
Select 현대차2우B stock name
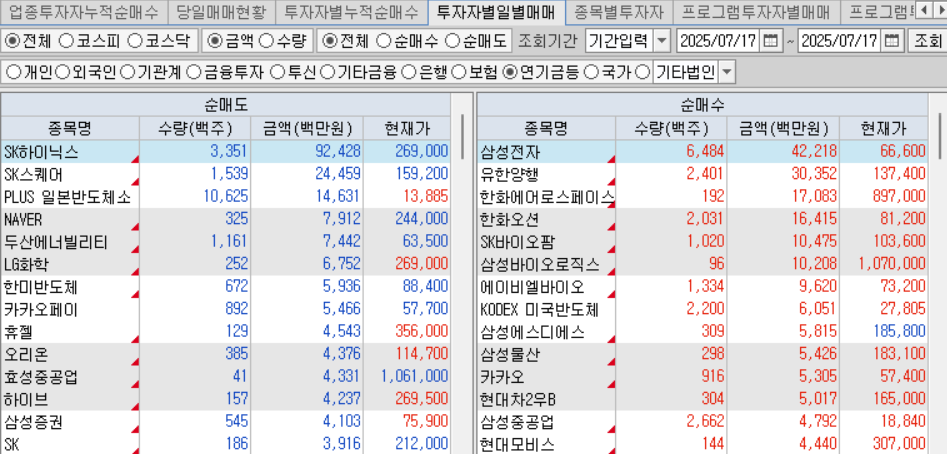tap(518, 400)
